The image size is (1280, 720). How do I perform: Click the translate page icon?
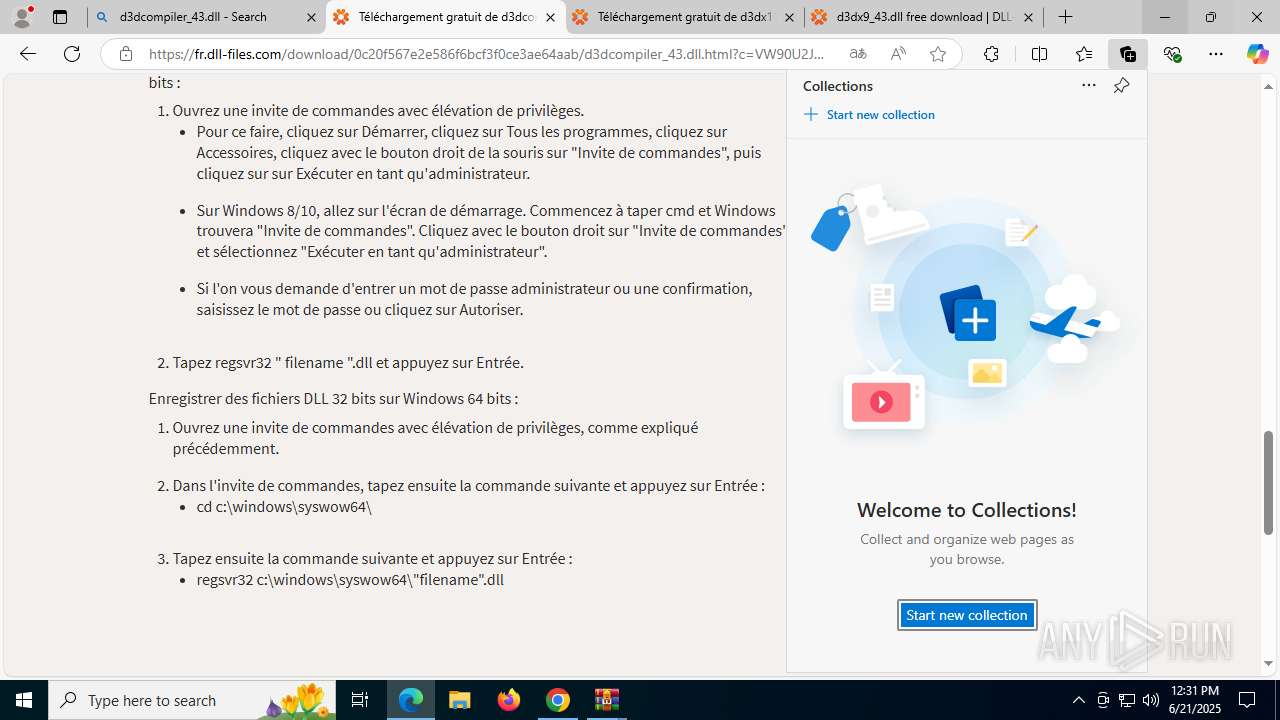pyautogui.click(x=858, y=54)
